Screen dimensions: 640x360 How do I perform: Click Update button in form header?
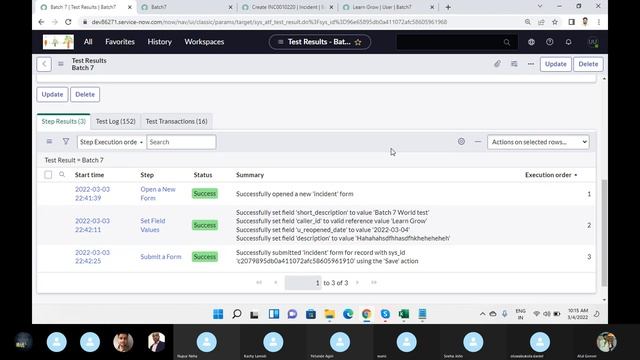[556, 64]
